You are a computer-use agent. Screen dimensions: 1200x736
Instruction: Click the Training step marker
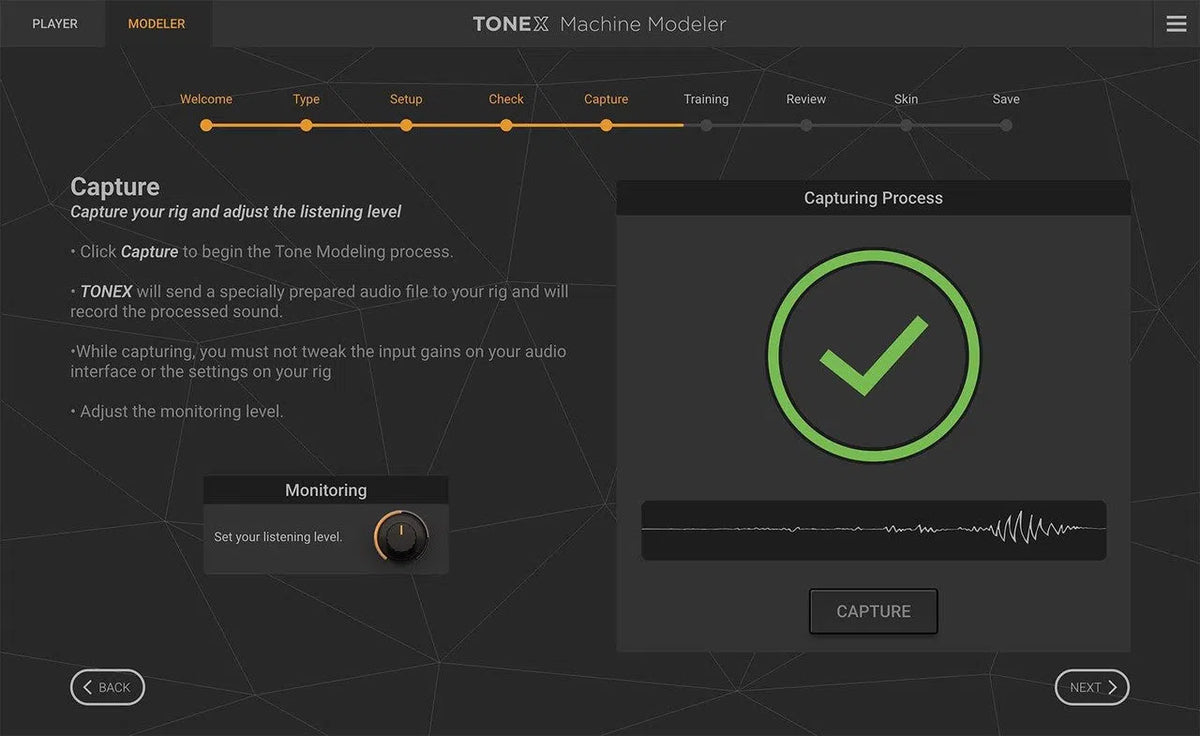pyautogui.click(x=706, y=125)
